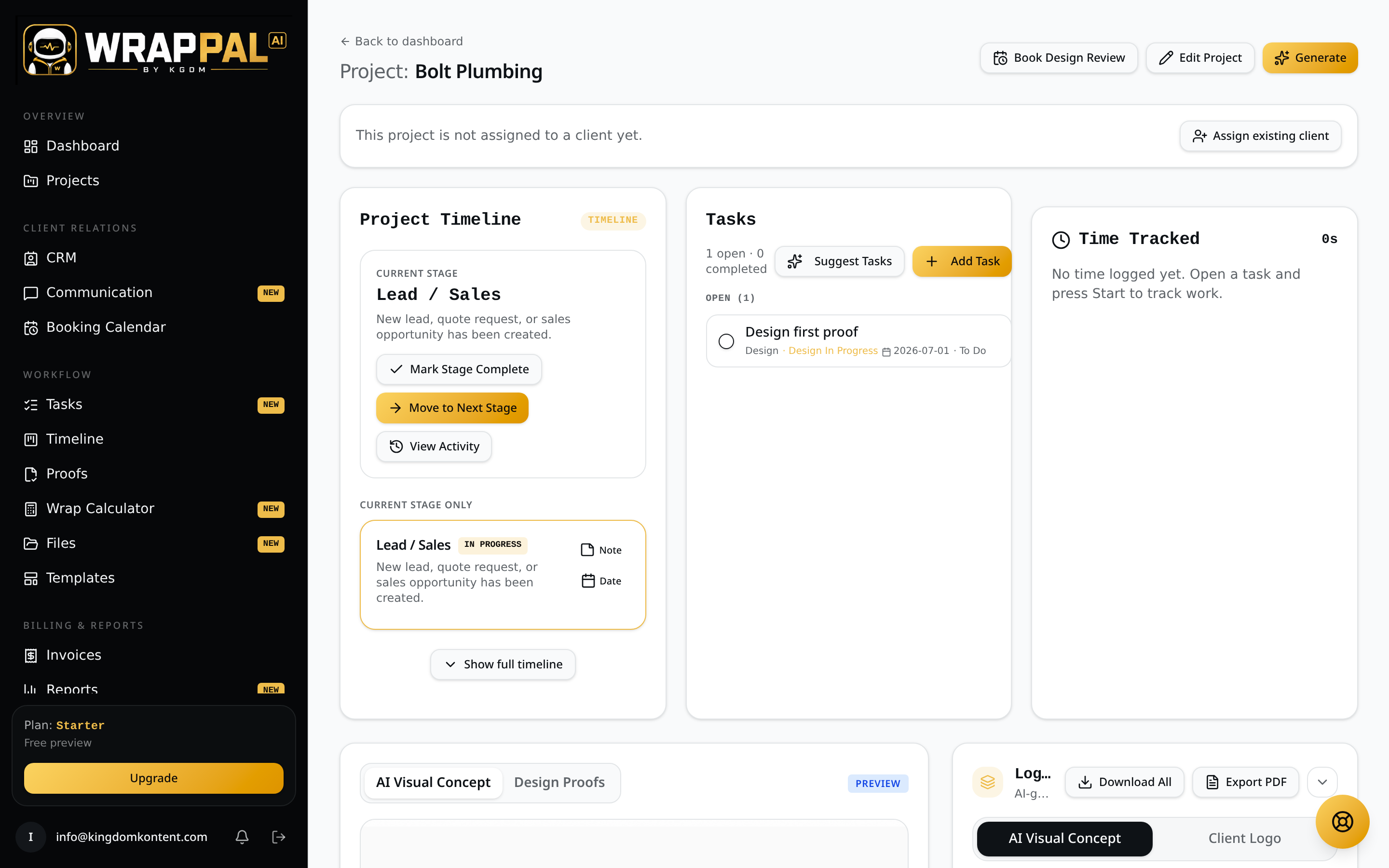Select the AI Visual Concept tab beside Design Proofs
The height and width of the screenshot is (868, 1389).
coord(434,783)
